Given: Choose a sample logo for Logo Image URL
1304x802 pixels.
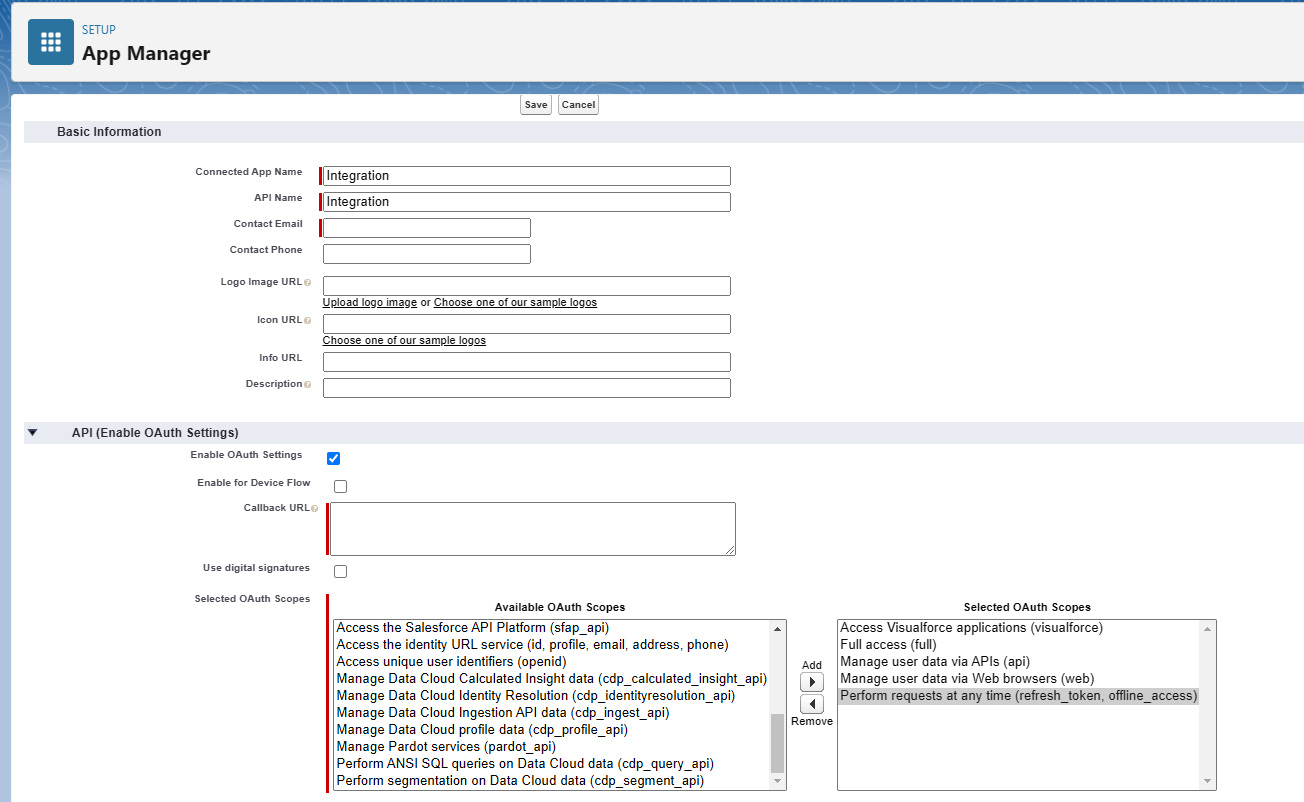Looking at the screenshot, I should pyautogui.click(x=515, y=303).
